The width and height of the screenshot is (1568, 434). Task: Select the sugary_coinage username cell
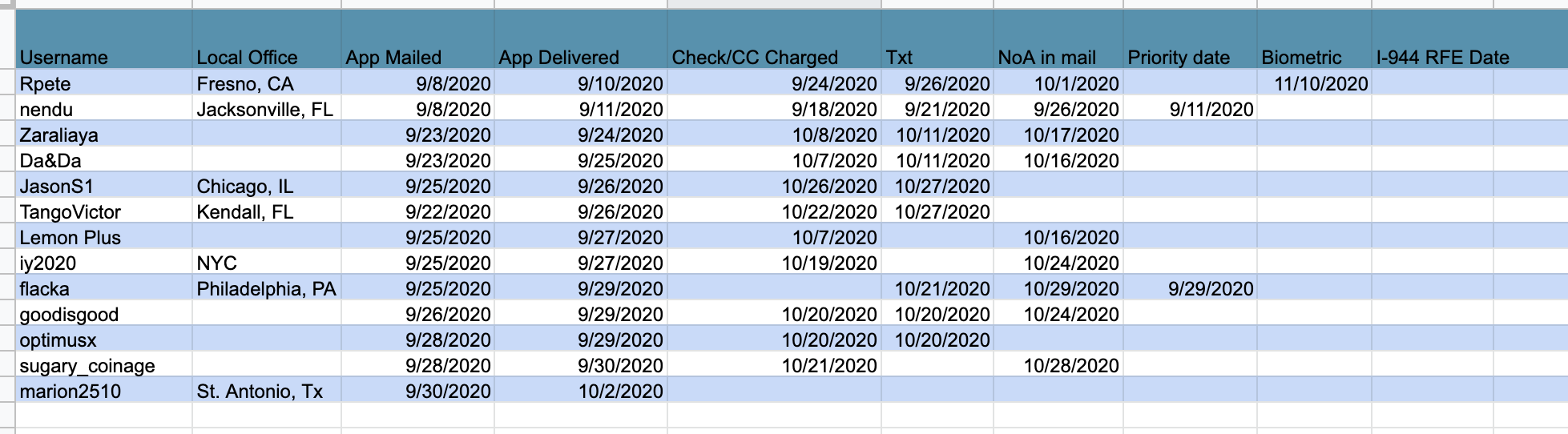(104, 365)
